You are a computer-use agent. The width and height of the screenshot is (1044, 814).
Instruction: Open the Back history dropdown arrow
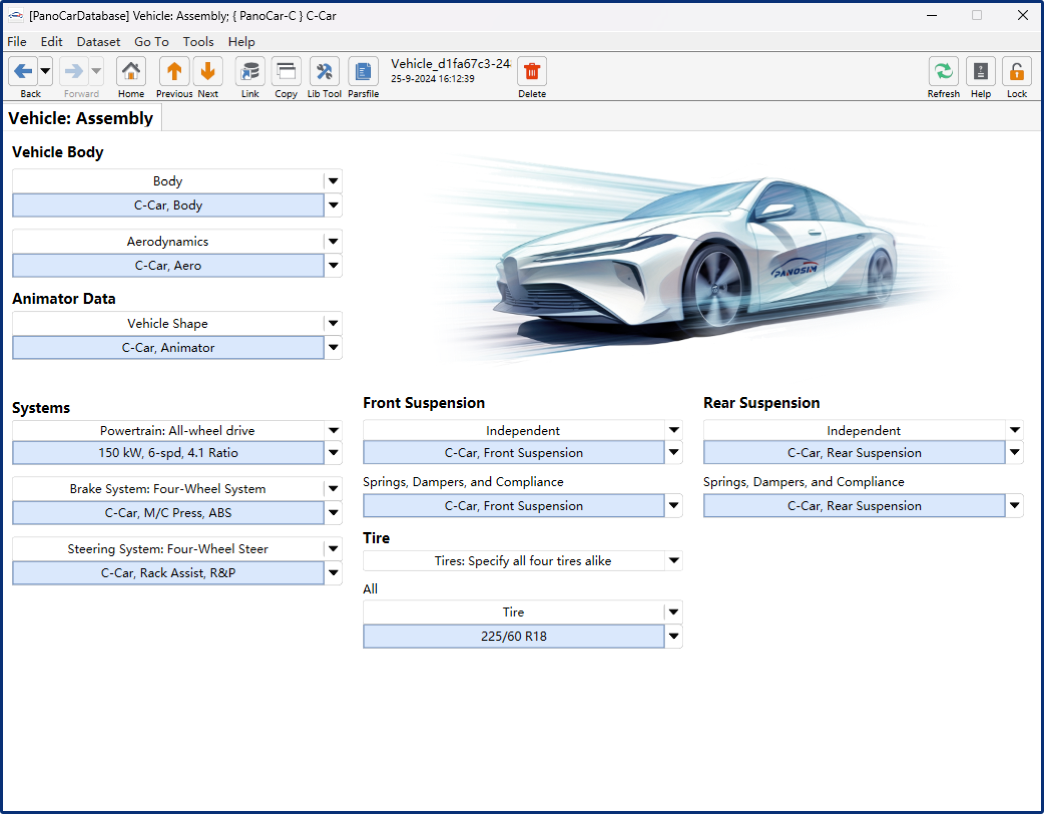45,71
